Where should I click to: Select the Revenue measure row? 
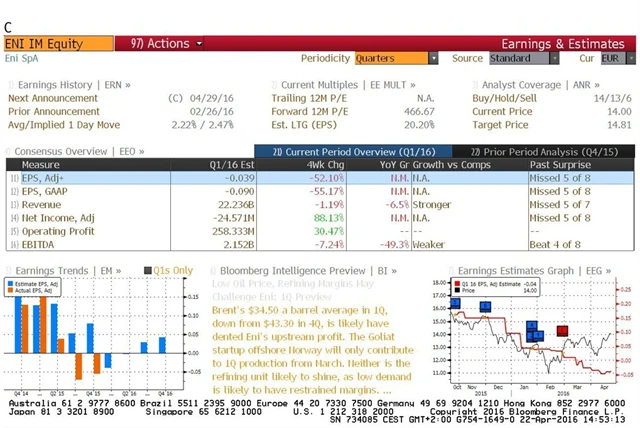pos(40,203)
